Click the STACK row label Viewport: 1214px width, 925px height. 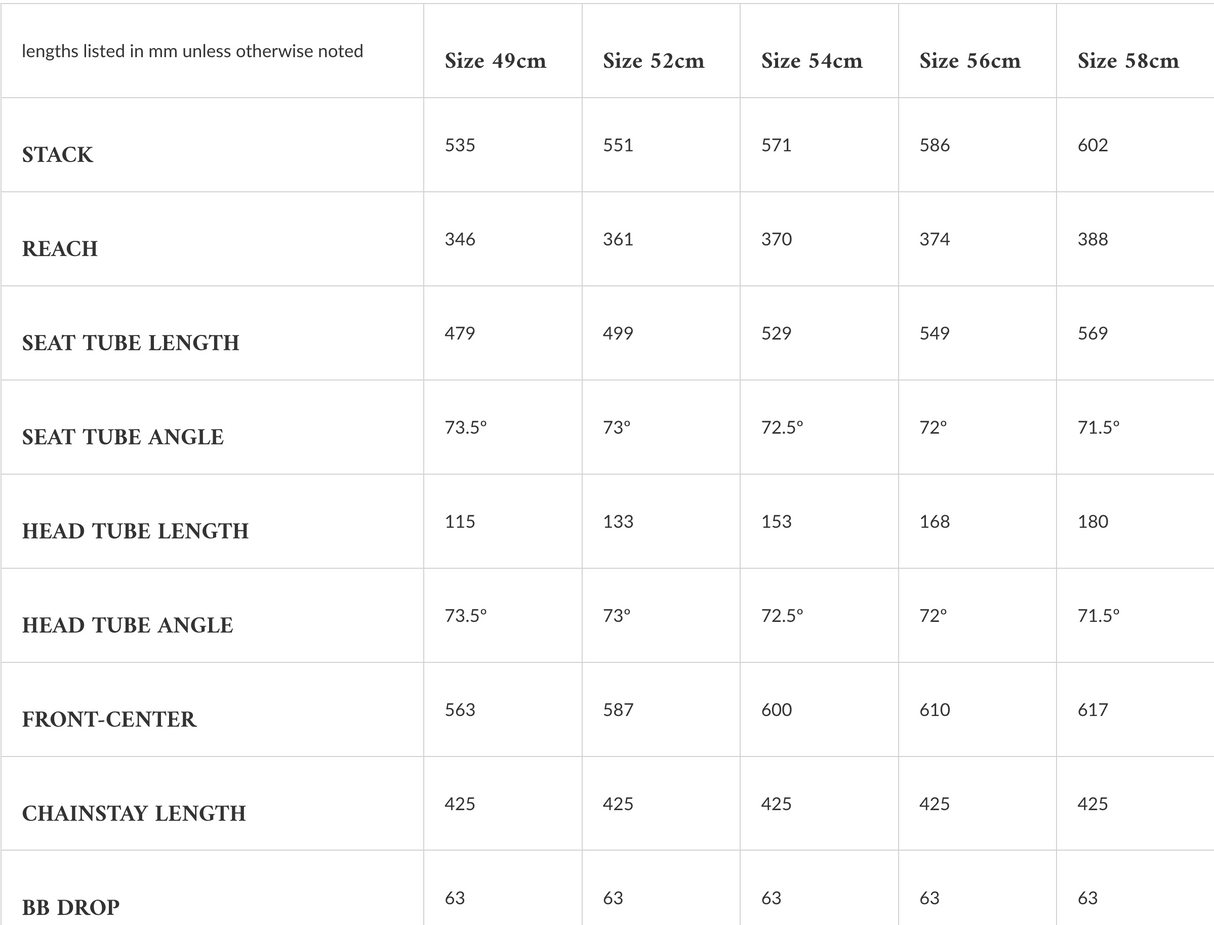[x=58, y=155]
